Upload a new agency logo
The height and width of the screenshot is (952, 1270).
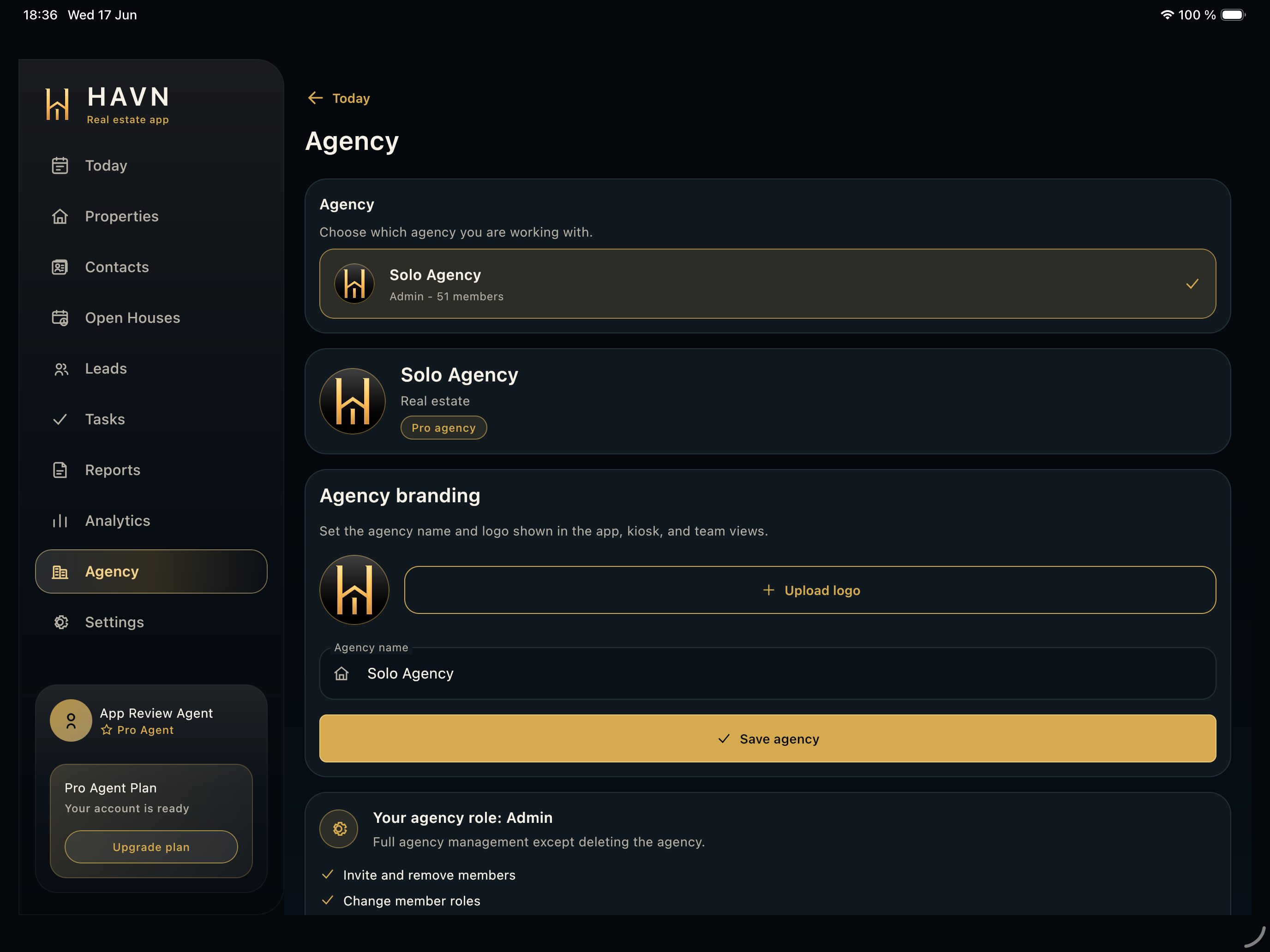809,590
